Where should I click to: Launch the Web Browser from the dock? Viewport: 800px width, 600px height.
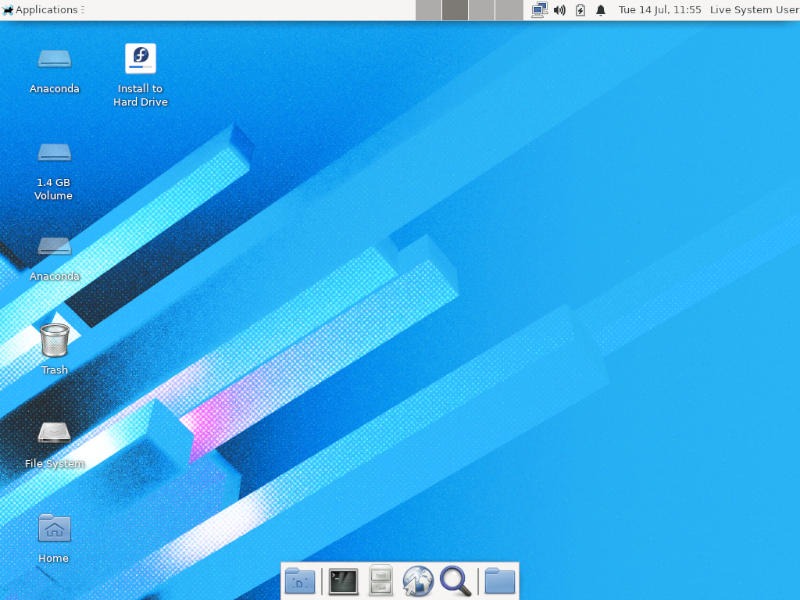click(x=420, y=580)
